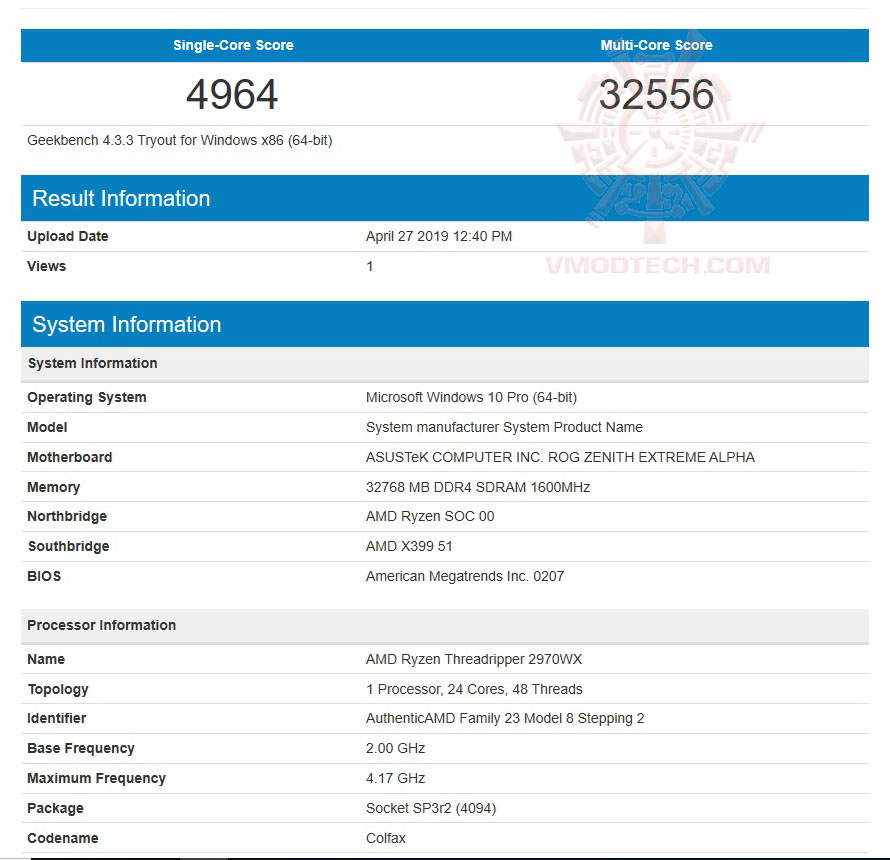Viewport: 890px width, 860px height.
Task: Select System manufacturer System Product Name value
Action: point(504,427)
